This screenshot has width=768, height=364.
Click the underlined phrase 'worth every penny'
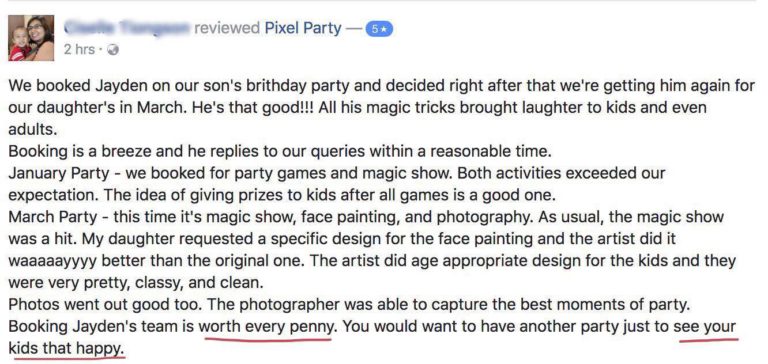tap(268, 326)
